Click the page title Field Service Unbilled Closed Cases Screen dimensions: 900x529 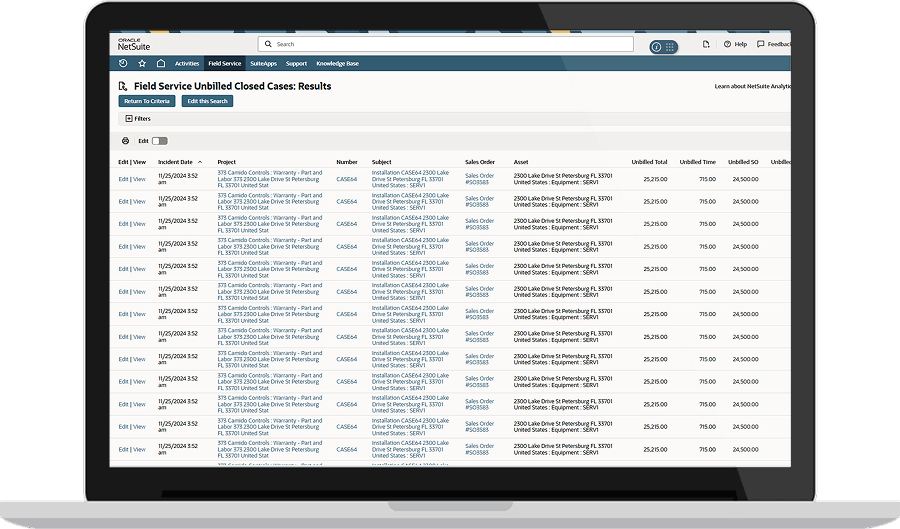(x=232, y=86)
